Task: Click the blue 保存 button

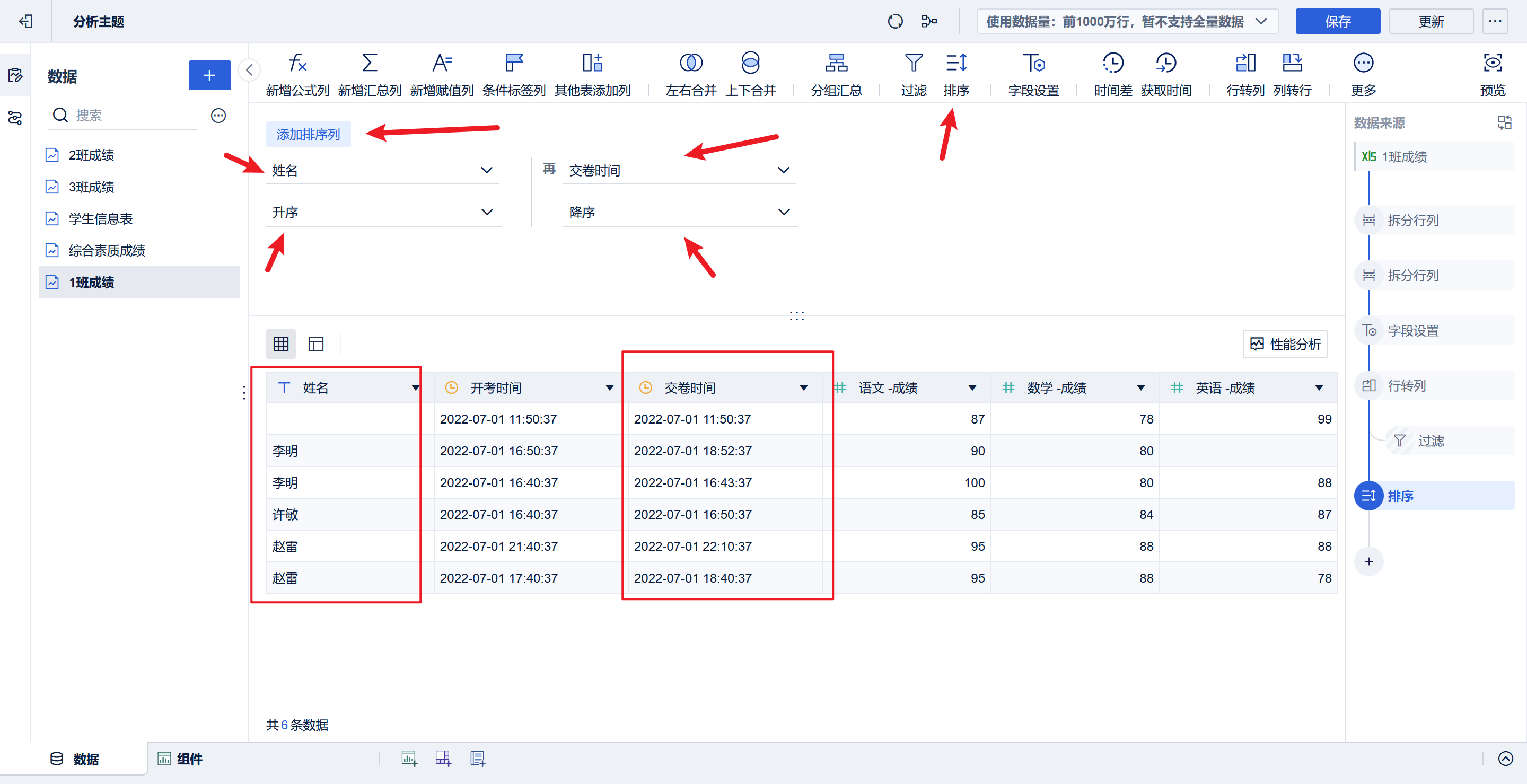Action: (x=1337, y=22)
